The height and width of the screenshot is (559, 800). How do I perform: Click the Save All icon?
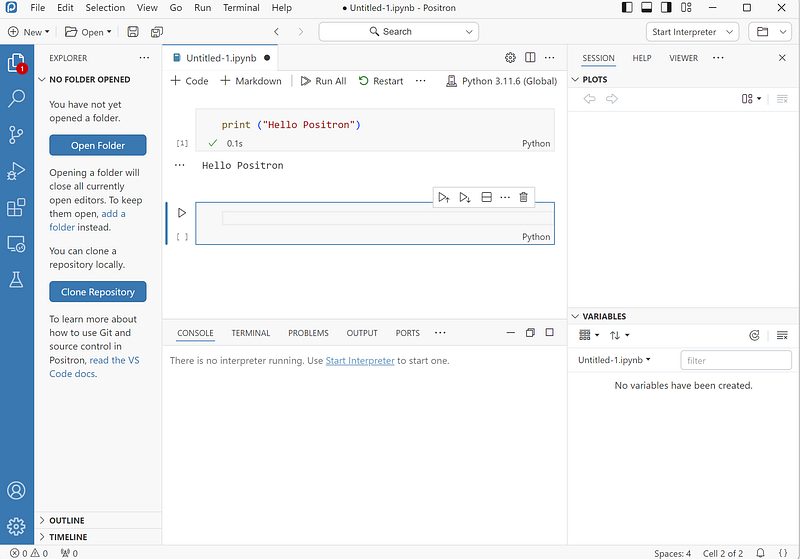pyautogui.click(x=157, y=32)
